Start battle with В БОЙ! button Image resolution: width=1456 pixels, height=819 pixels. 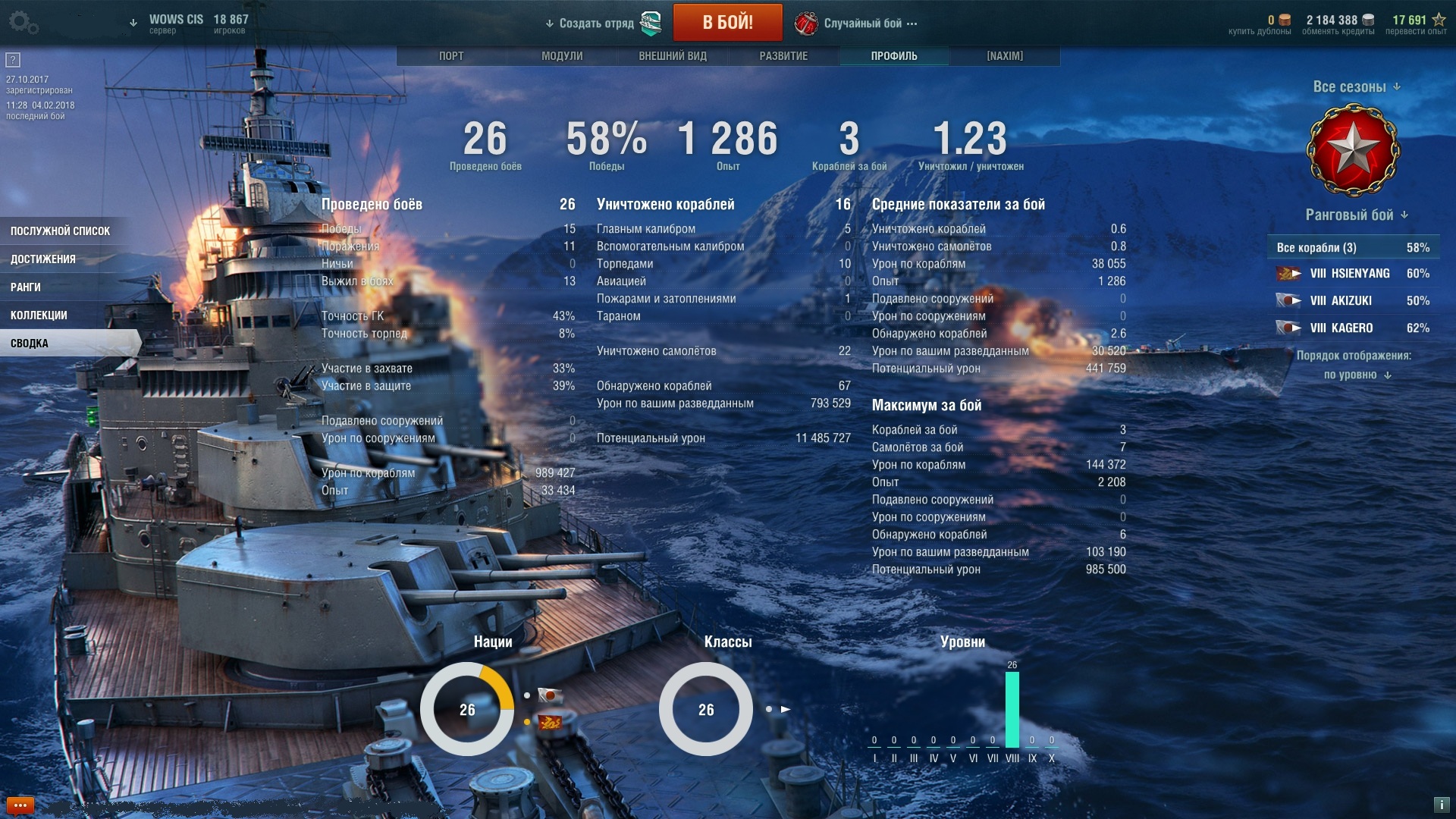(x=727, y=22)
